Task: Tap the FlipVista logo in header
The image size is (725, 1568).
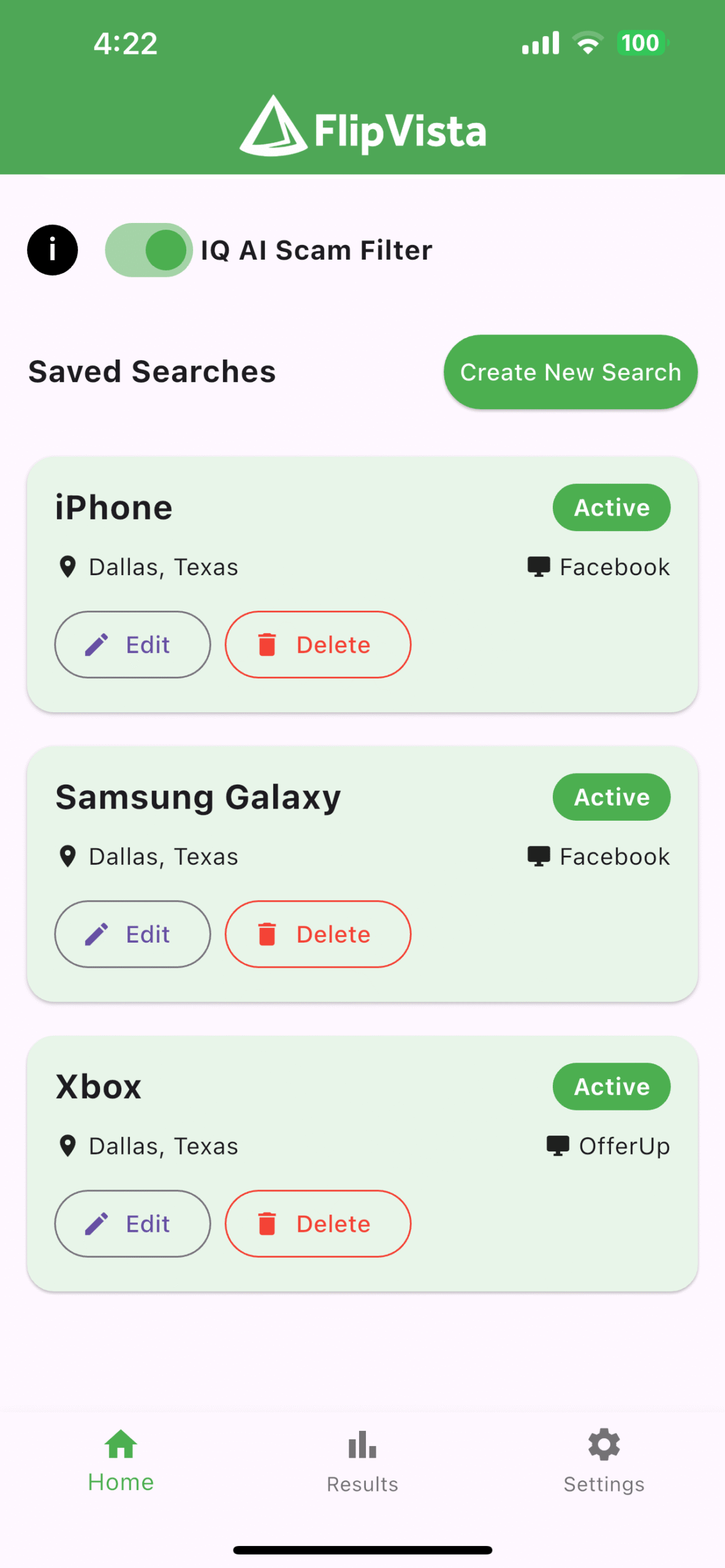Action: 362,127
